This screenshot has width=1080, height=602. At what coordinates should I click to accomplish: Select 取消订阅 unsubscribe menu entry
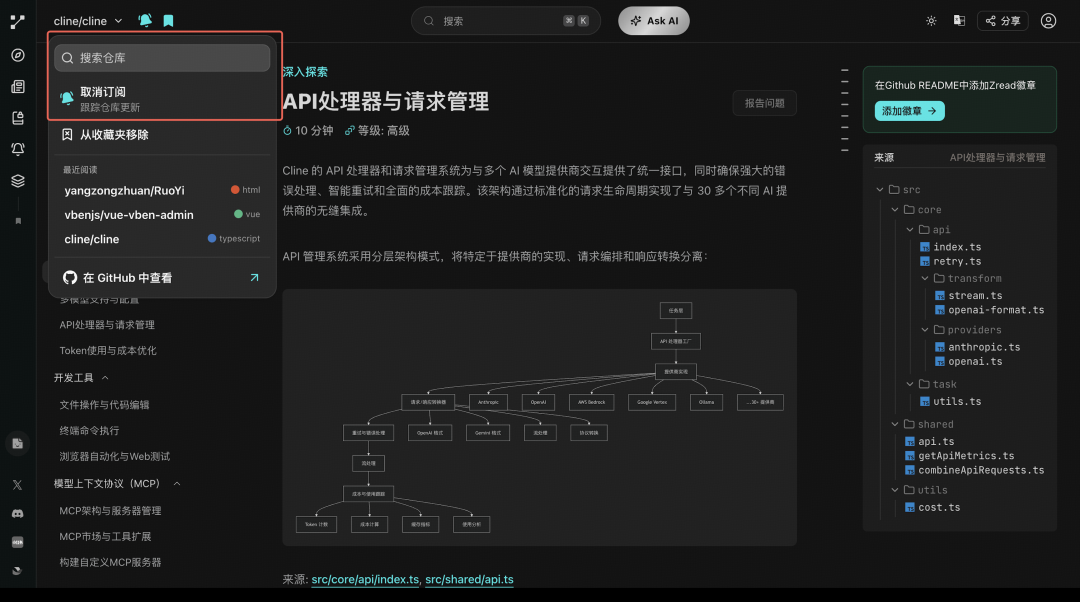point(163,98)
